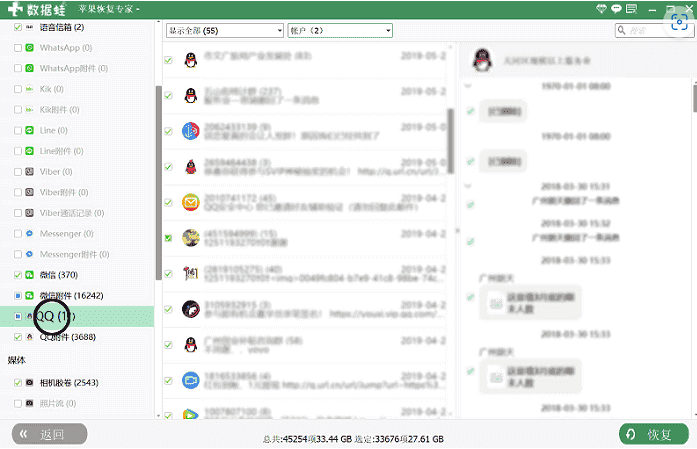The height and width of the screenshot is (449, 697).
Task: Click the status text 总共:45254项33.44 GB
Action: tap(307, 439)
